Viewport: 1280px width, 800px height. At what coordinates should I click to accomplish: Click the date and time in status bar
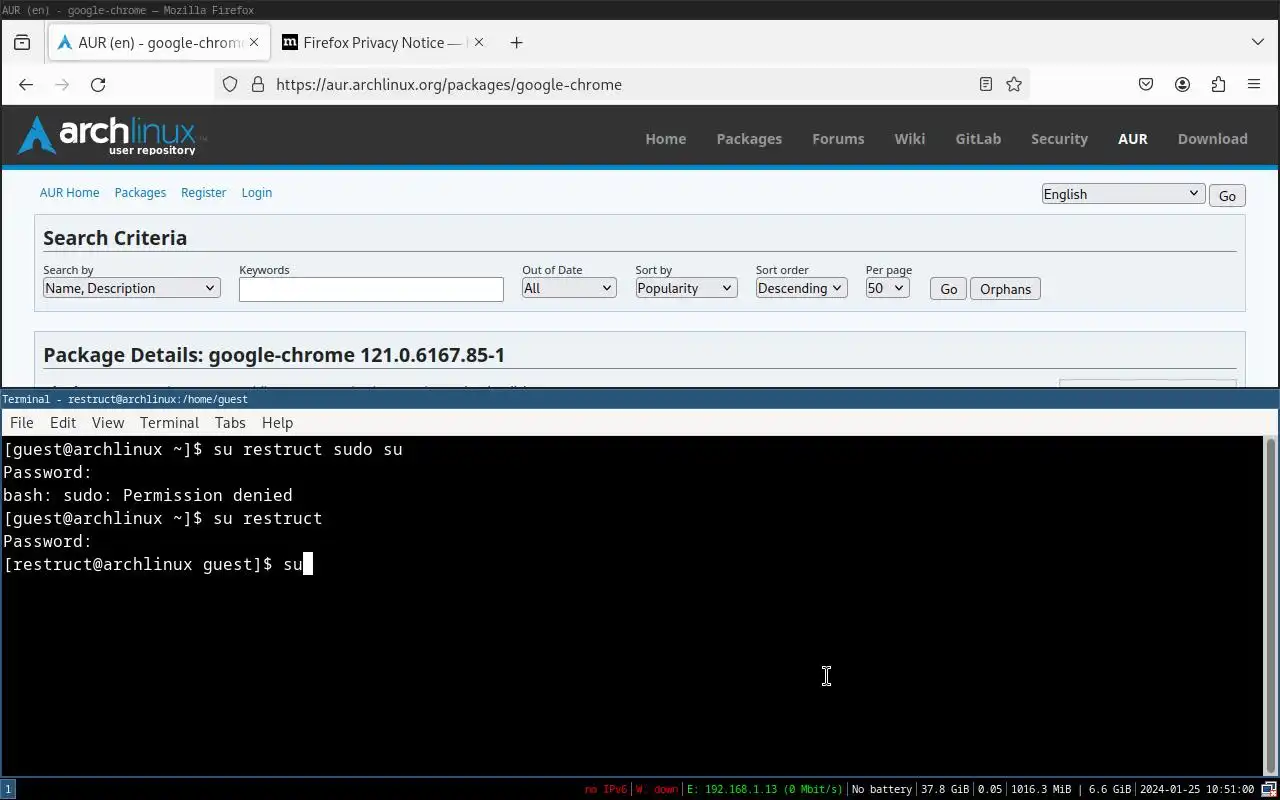pos(1196,789)
